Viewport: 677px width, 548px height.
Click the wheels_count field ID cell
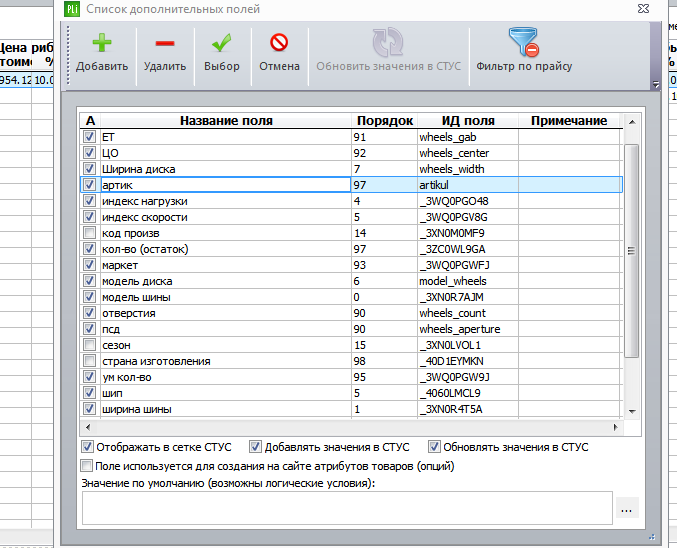pos(468,313)
